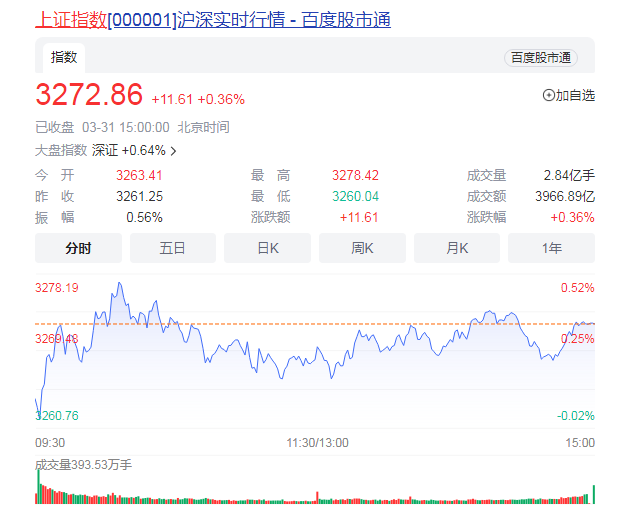Select the 1年 chart range
627x511 pixels.
click(551, 248)
